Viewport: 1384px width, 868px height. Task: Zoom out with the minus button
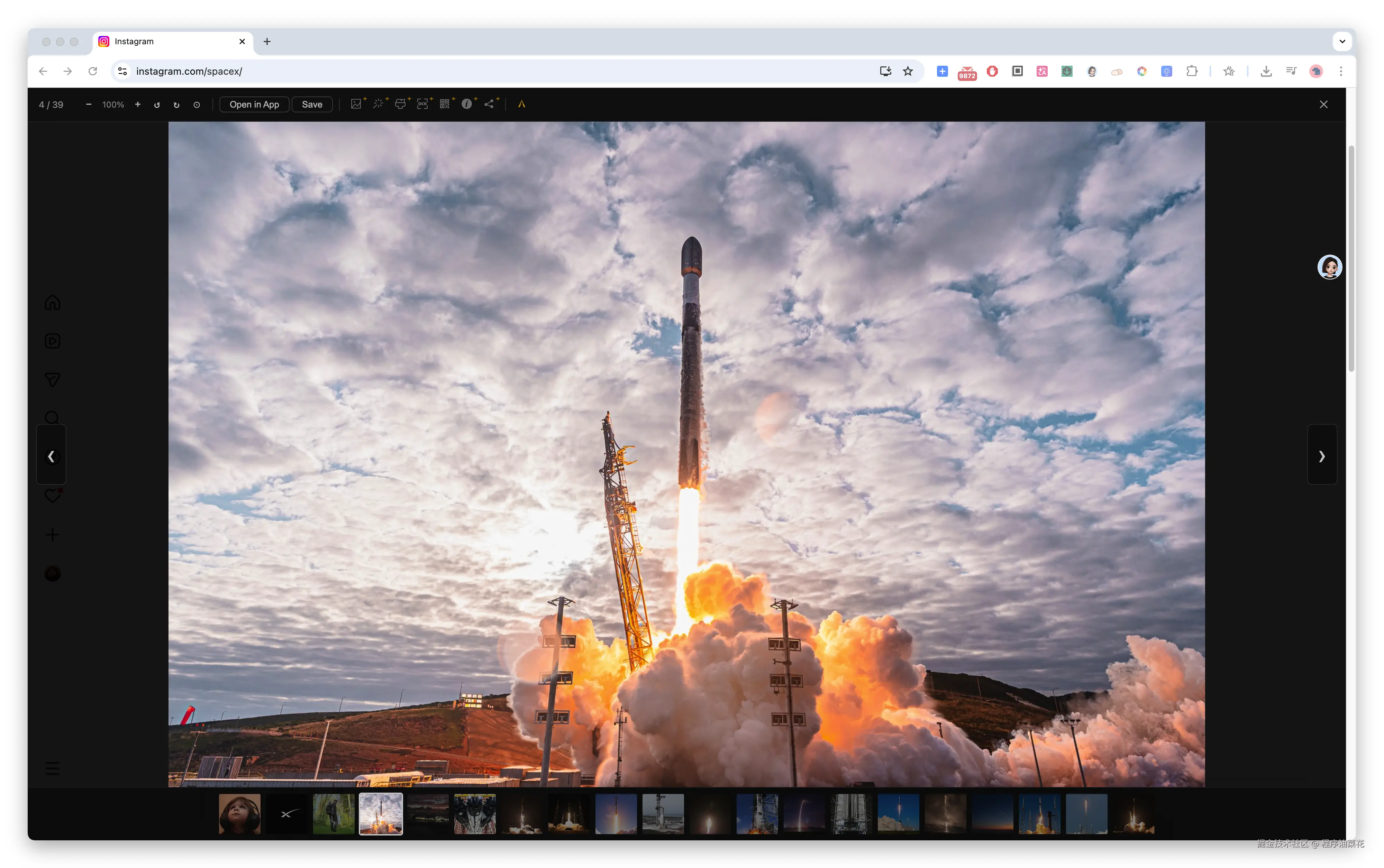(89, 104)
